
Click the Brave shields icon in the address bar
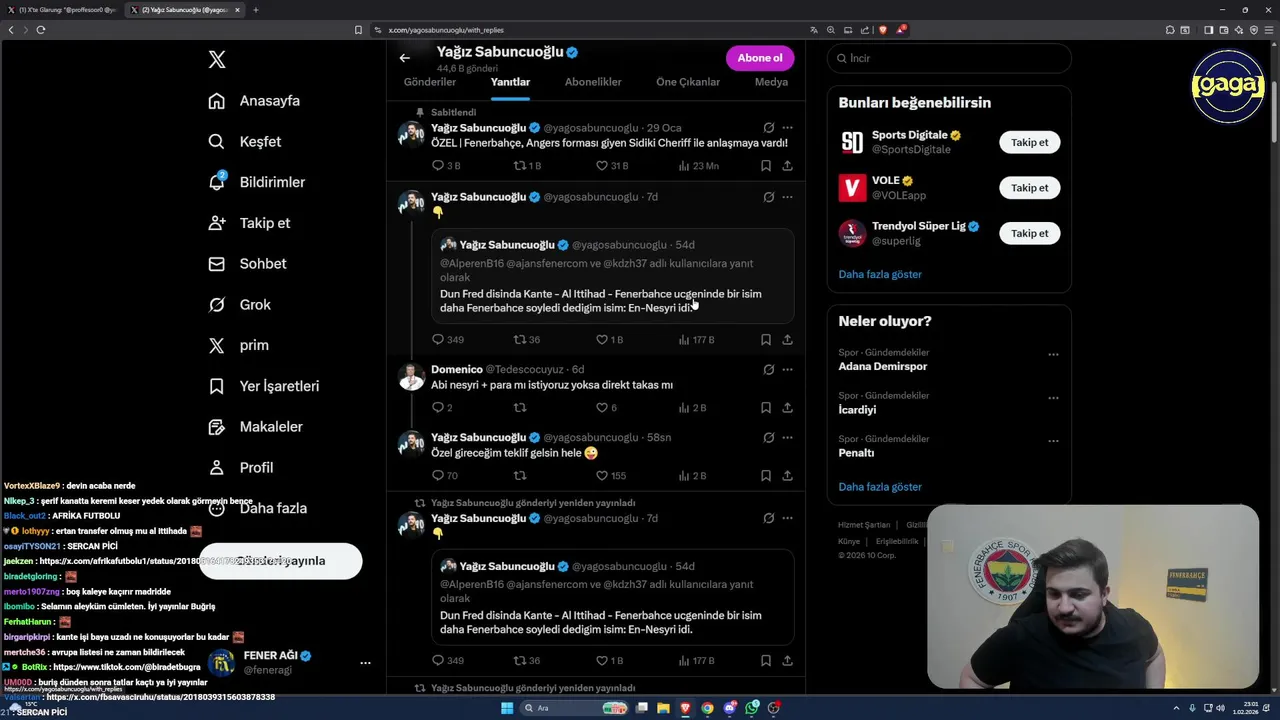883,30
